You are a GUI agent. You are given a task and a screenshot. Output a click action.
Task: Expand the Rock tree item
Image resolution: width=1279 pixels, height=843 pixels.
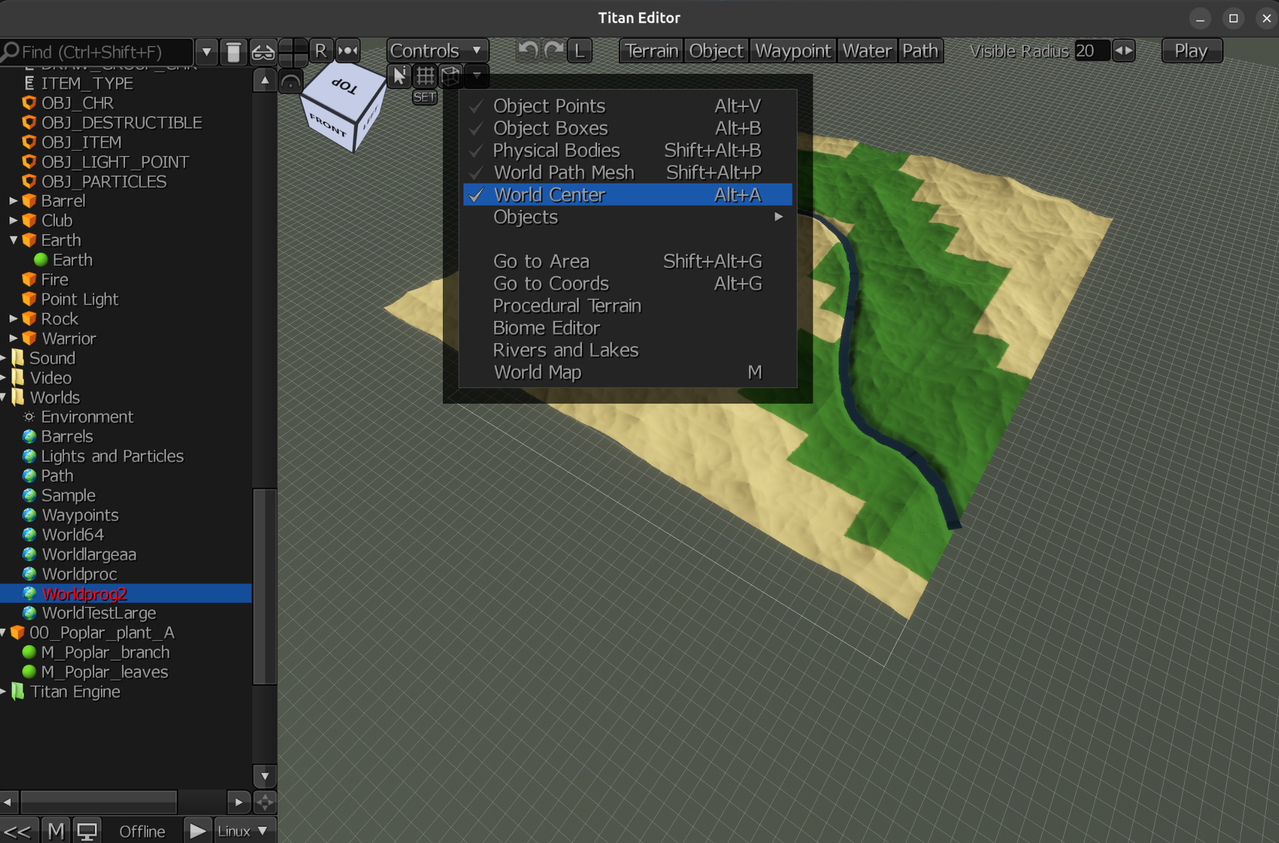(x=14, y=319)
